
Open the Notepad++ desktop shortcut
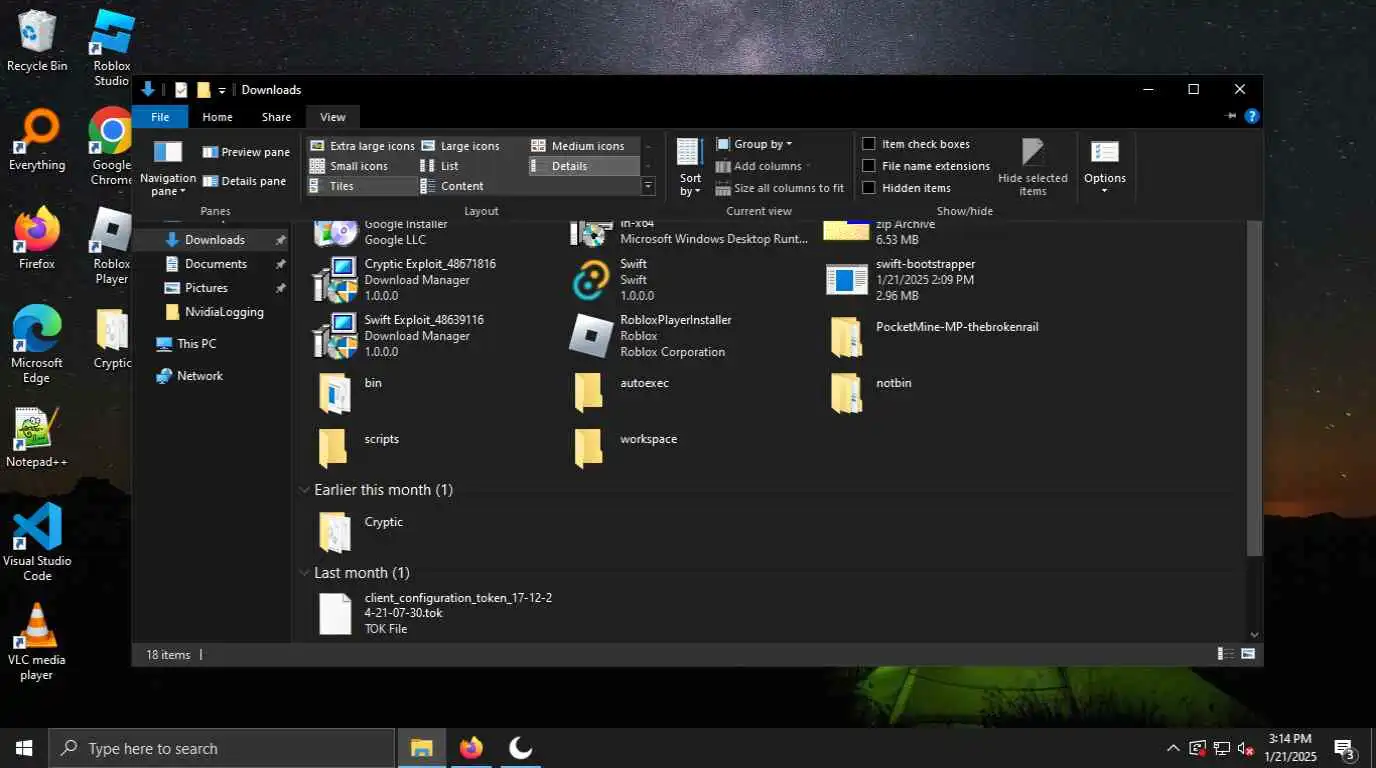tap(37, 437)
